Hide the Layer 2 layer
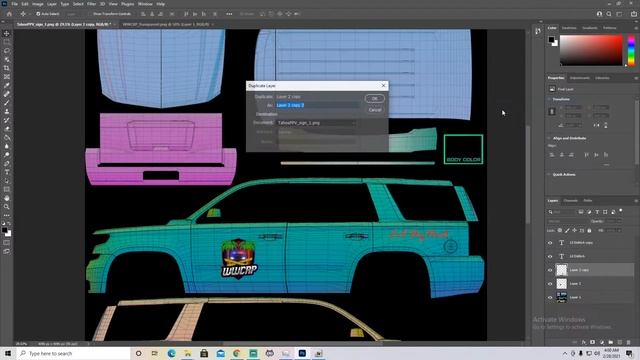 550,284
